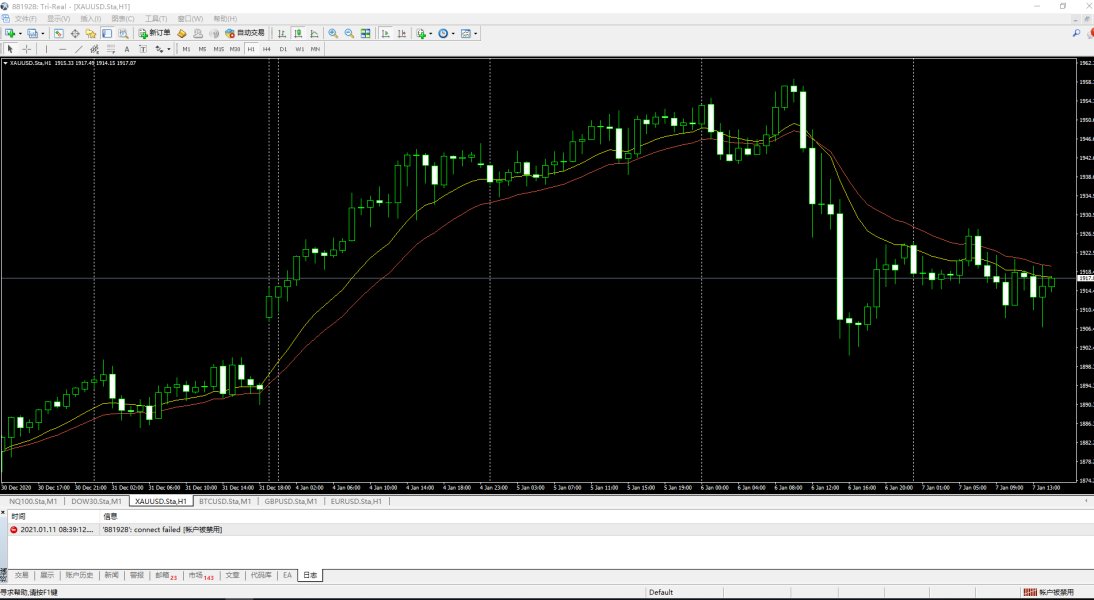Switch chart to line chart type
1094x600 pixels.
tap(314, 33)
